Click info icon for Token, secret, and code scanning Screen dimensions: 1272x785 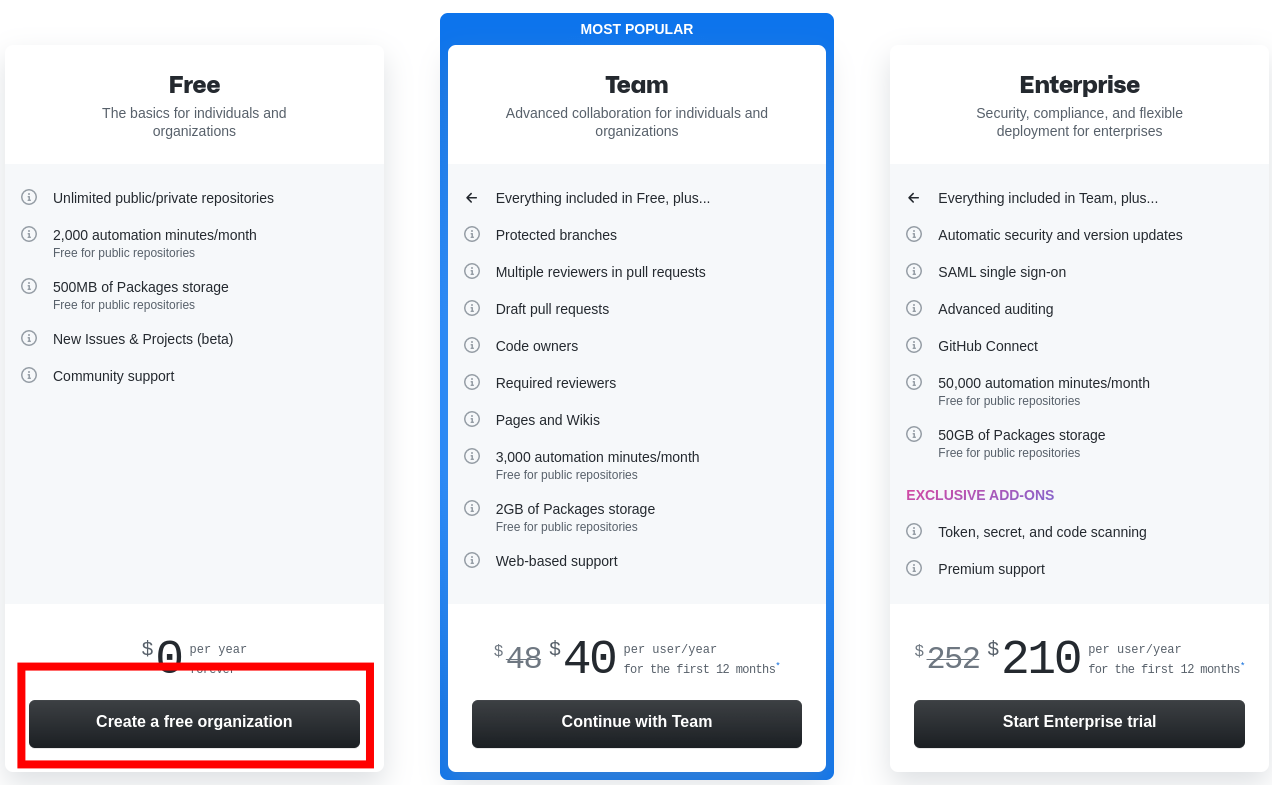pyautogui.click(x=914, y=531)
